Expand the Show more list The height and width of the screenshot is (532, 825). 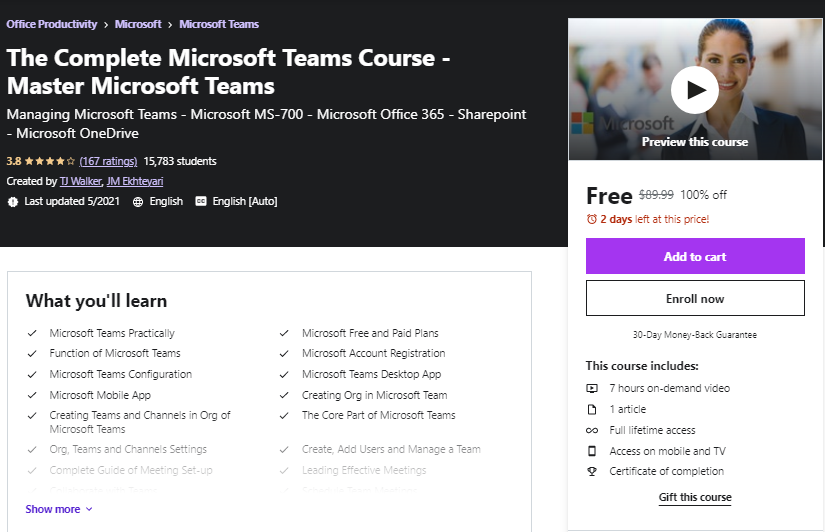click(x=59, y=509)
